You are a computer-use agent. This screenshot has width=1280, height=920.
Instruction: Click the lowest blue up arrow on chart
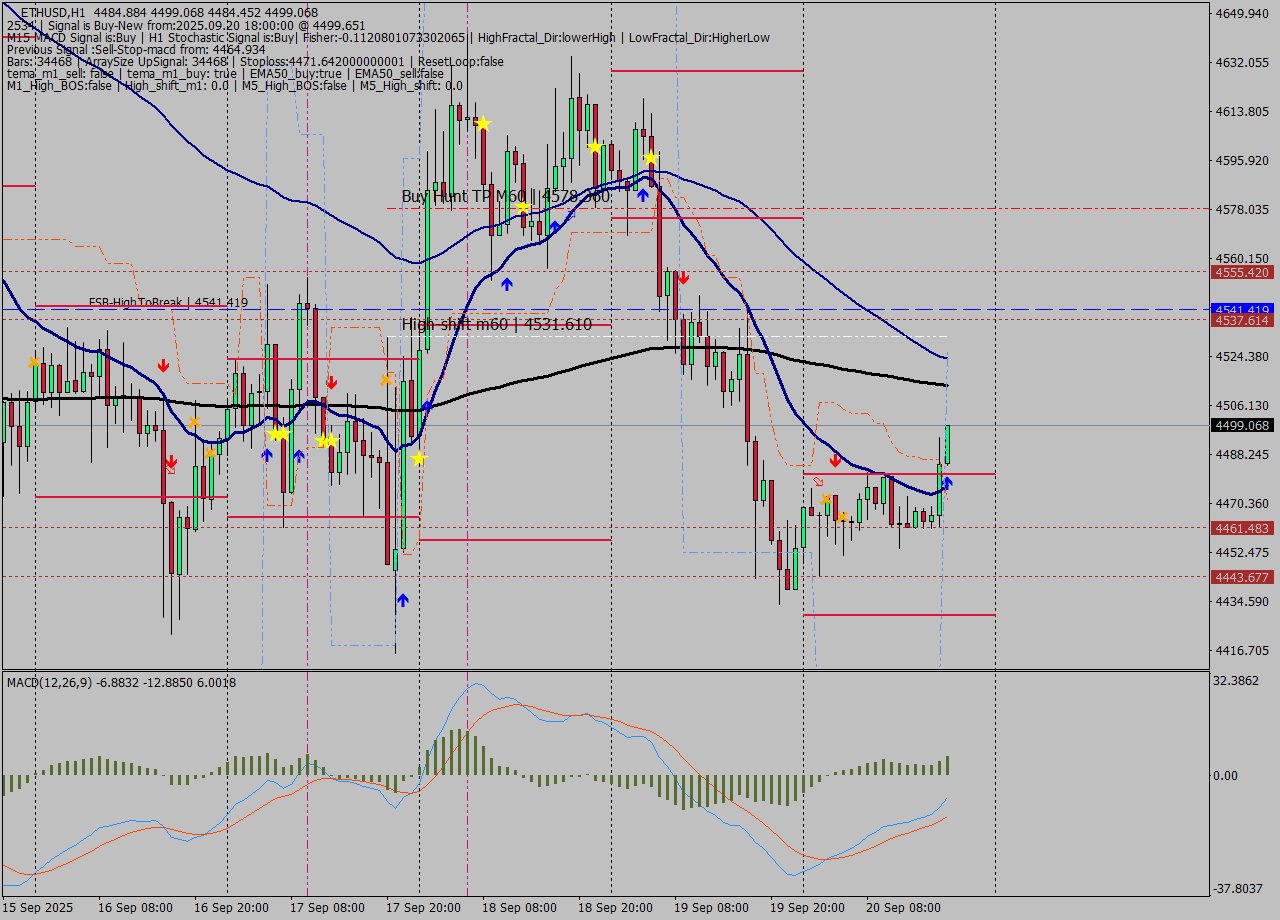point(402,600)
